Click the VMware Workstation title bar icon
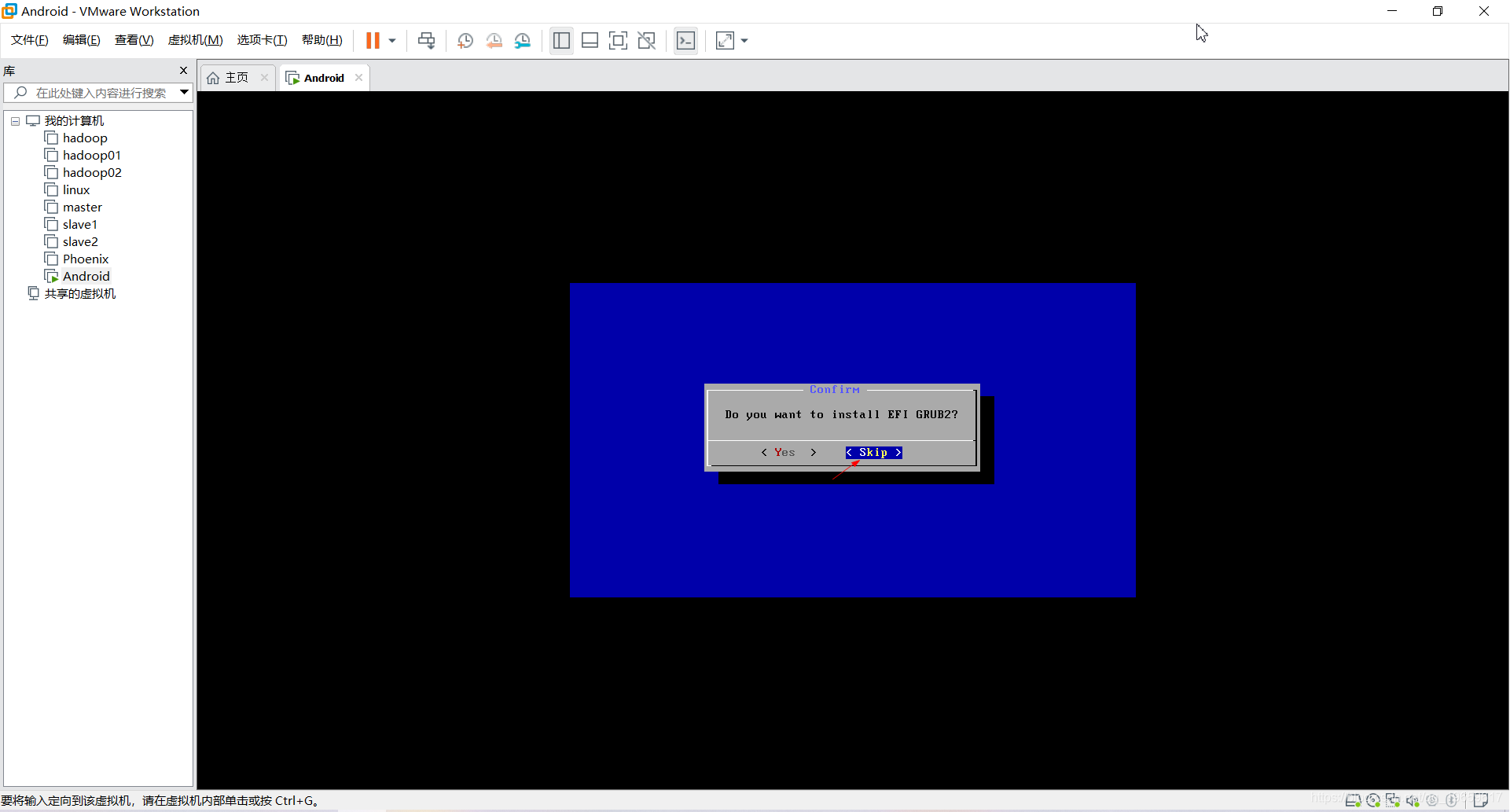The width and height of the screenshot is (1510, 812). 9,11
